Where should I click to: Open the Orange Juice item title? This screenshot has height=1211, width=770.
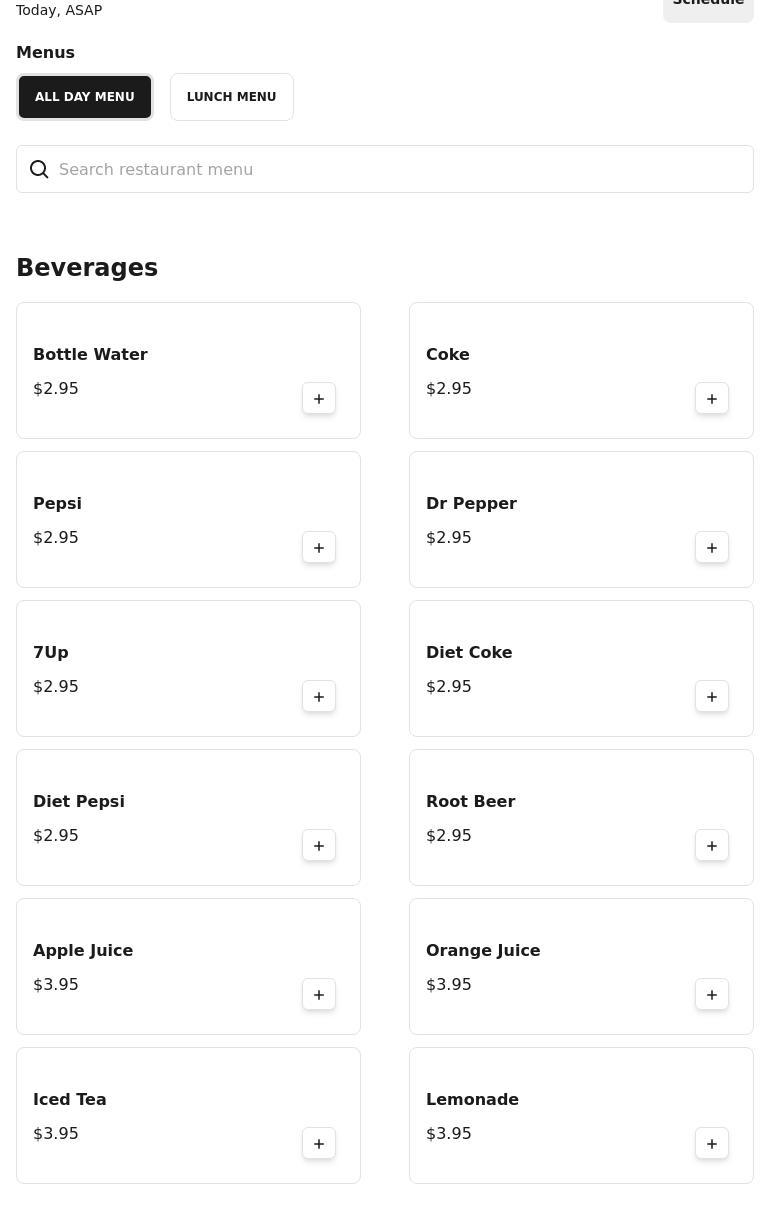click(483, 950)
